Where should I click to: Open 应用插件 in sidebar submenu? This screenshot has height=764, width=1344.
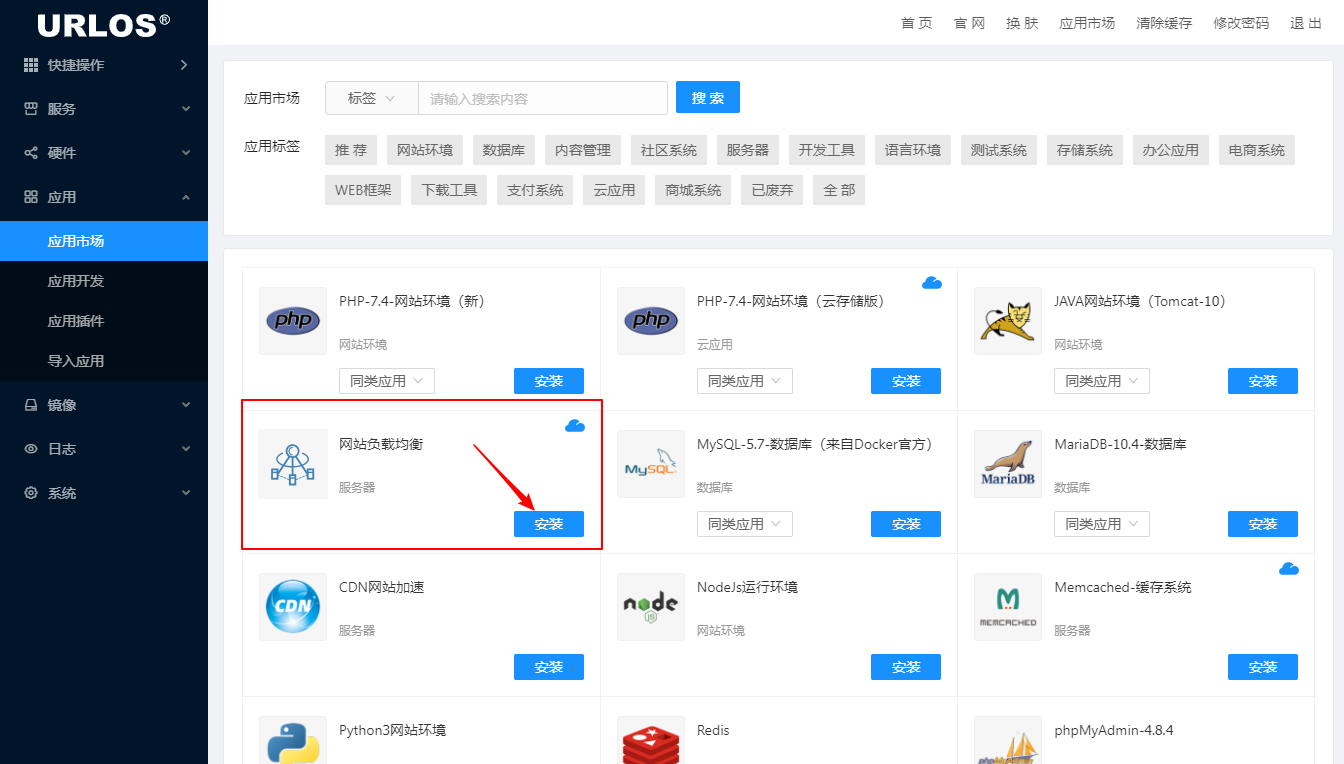pyautogui.click(x=104, y=321)
